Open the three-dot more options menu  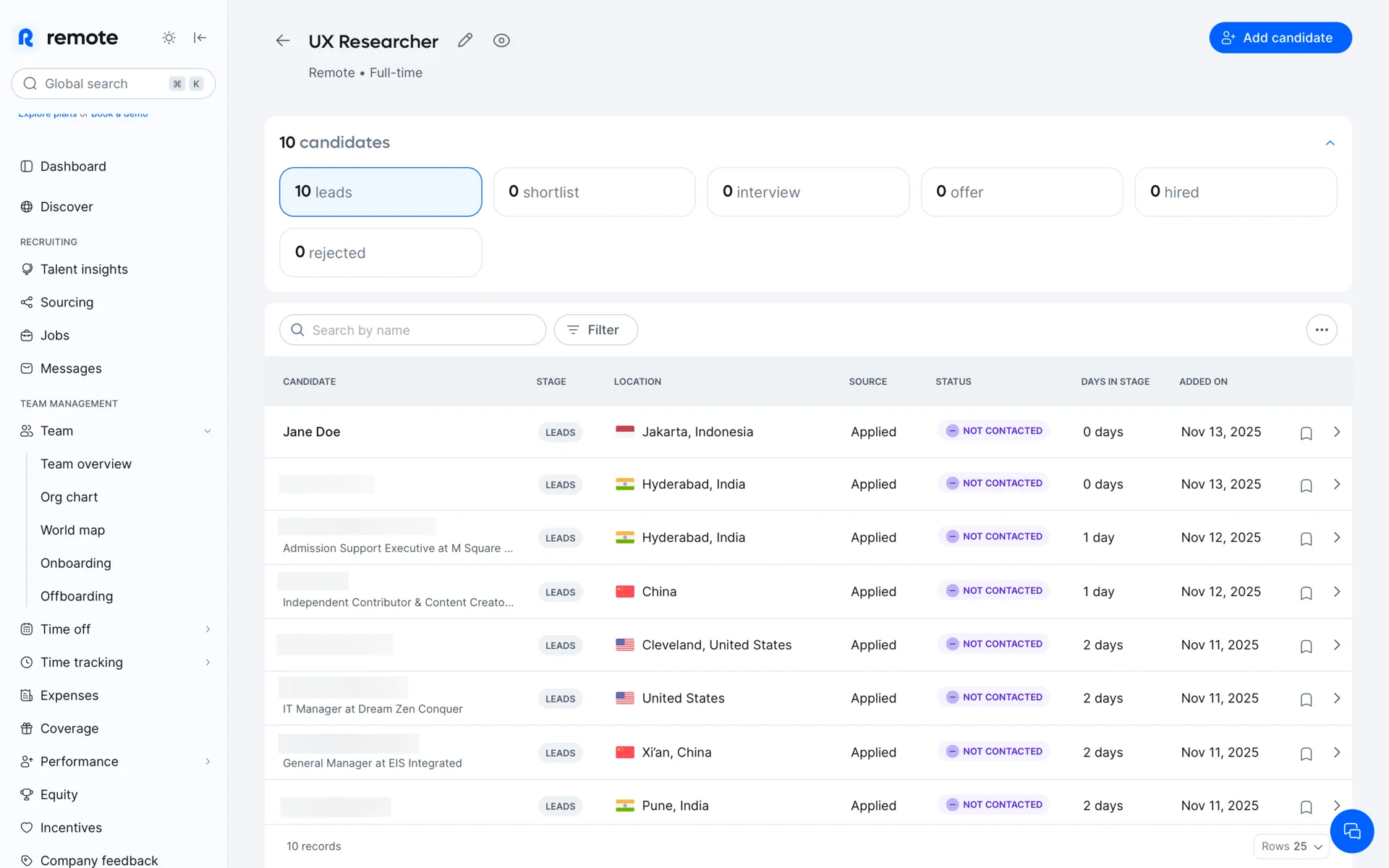click(x=1321, y=330)
